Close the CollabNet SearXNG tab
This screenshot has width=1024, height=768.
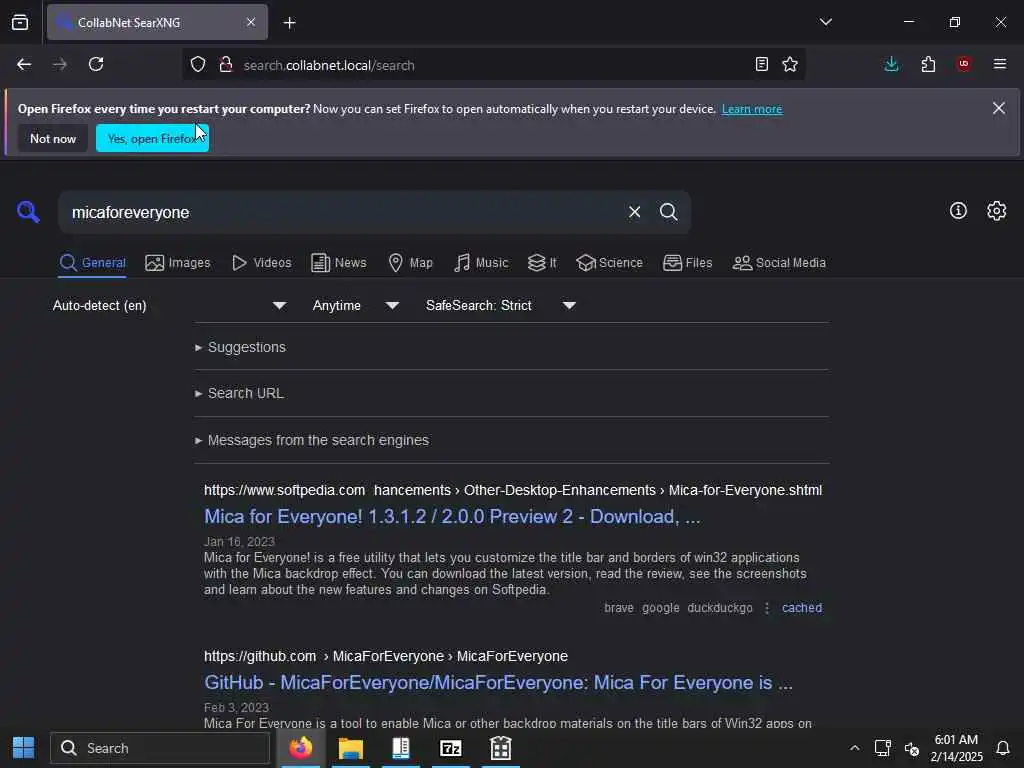coord(251,22)
